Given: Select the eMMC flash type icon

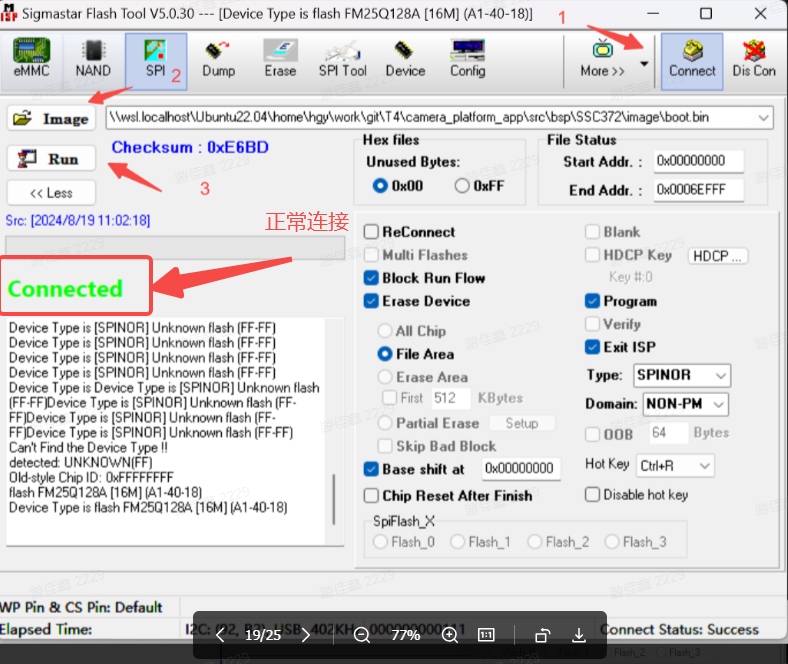Looking at the screenshot, I should coord(31,59).
